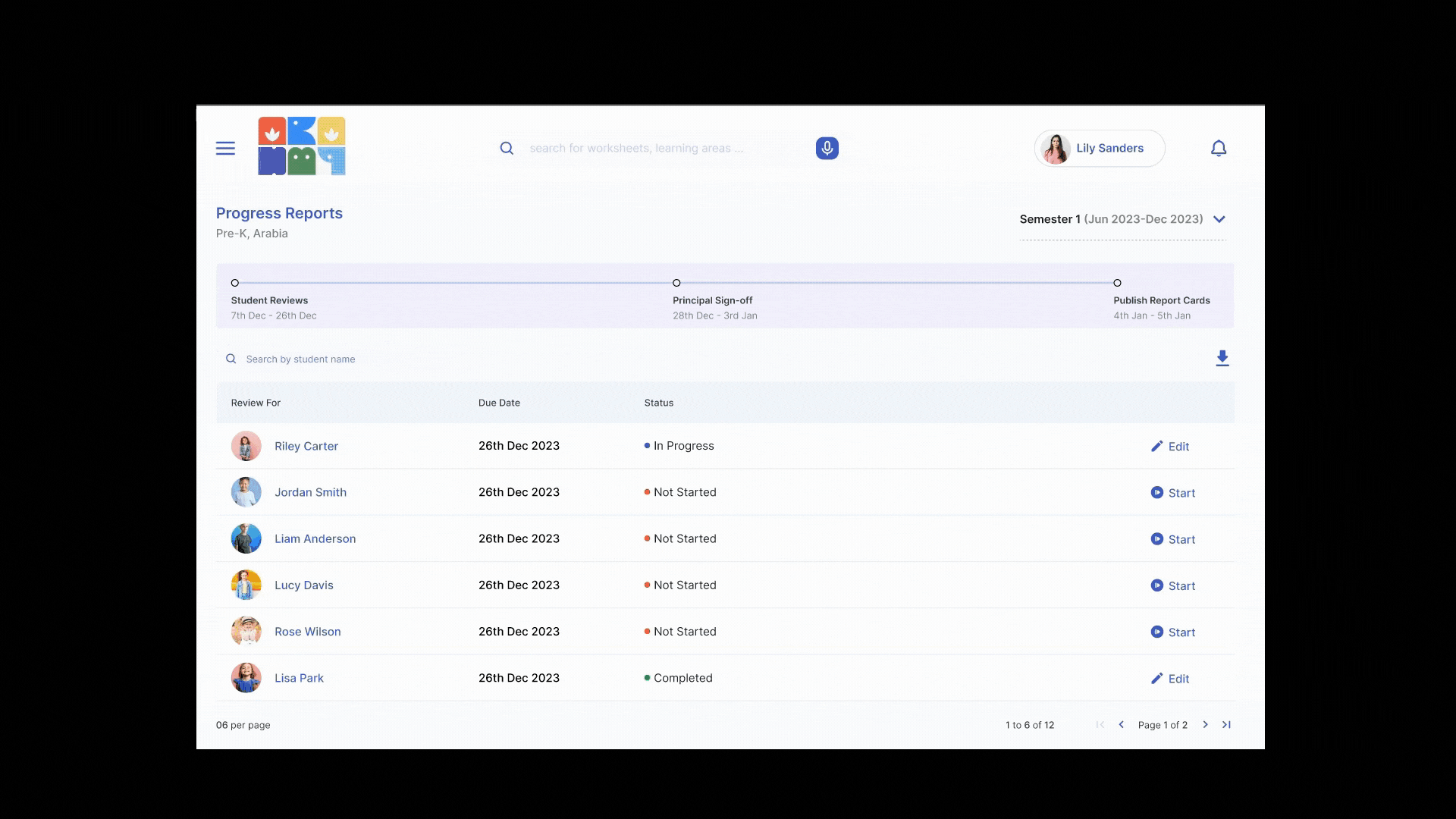Start Jordan Smith's review

point(1172,493)
